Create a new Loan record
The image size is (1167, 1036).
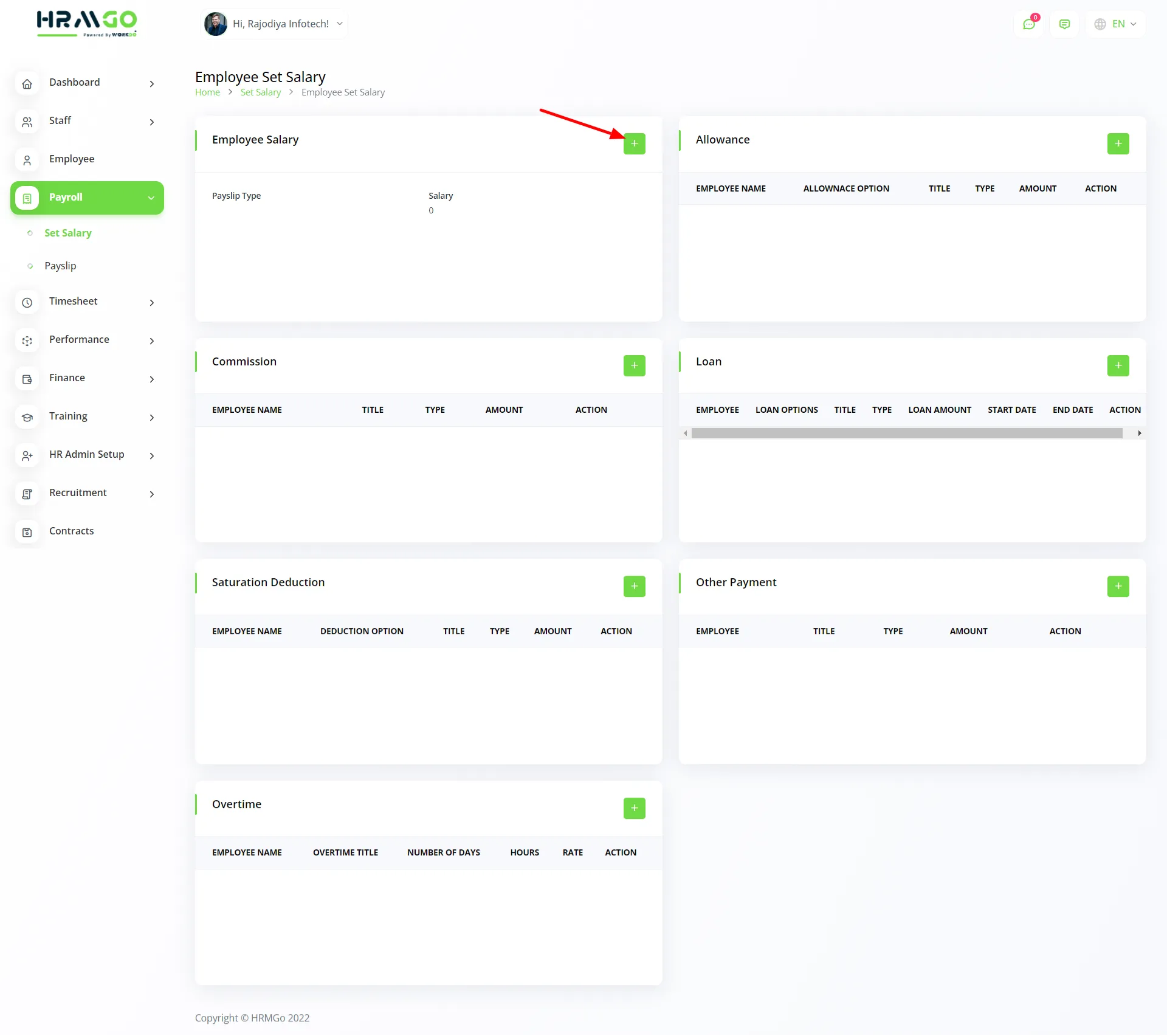coord(1117,365)
